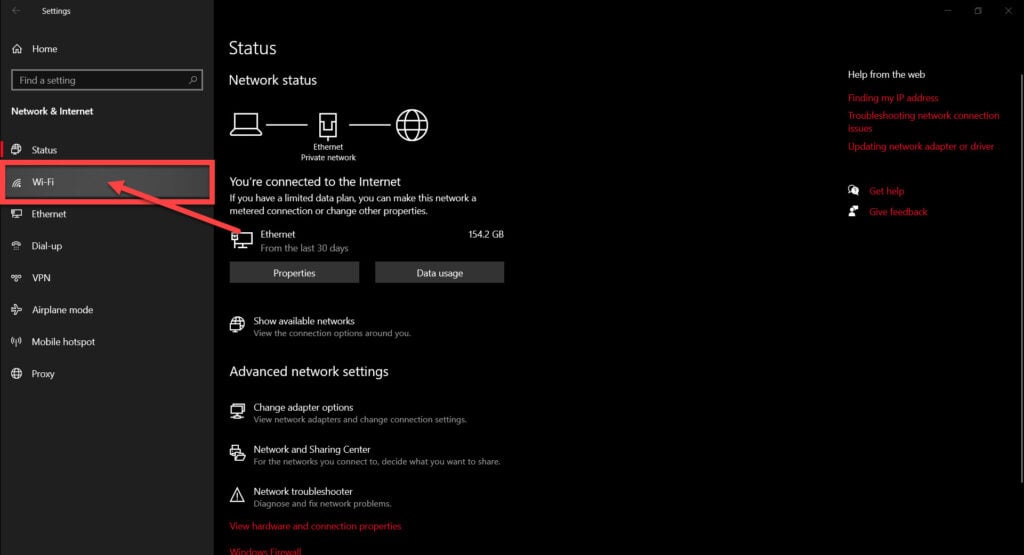1024x555 pixels.
Task: Open the Wi-Fi settings page
Action: click(x=107, y=182)
